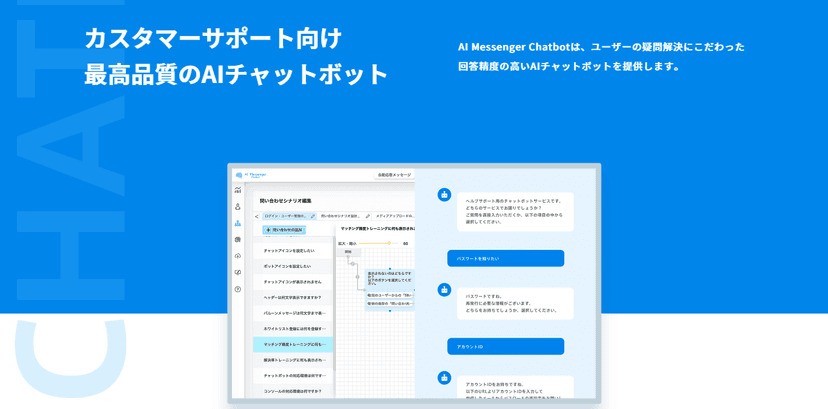
Task: Open the cloud upload sidebar icon
Action: tap(238, 256)
